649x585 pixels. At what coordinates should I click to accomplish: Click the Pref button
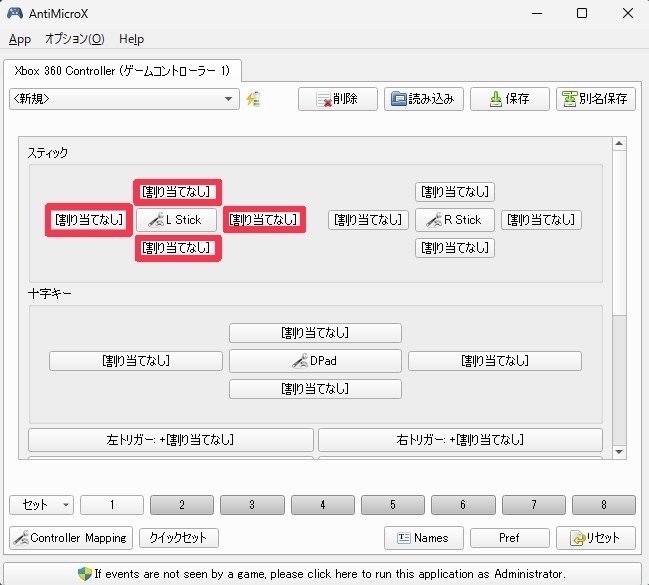(510, 538)
